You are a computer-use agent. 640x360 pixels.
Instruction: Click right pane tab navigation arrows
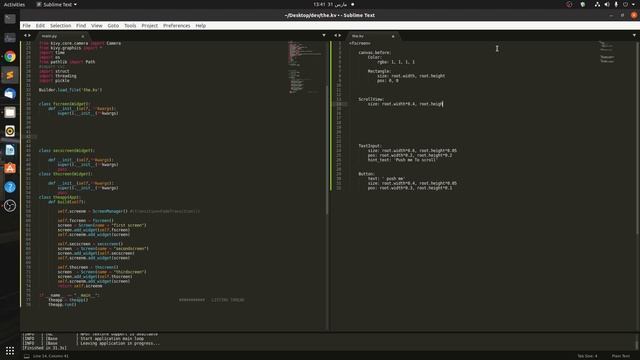click(337, 36)
